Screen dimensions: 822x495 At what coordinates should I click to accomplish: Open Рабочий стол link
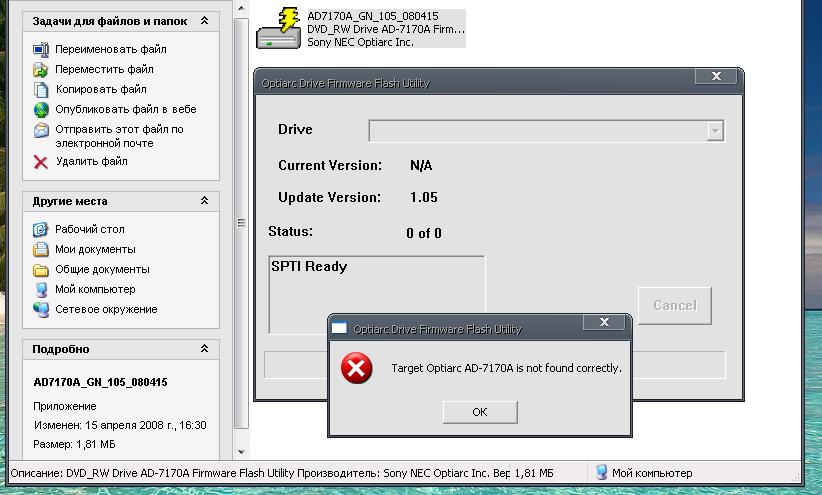coord(89,229)
